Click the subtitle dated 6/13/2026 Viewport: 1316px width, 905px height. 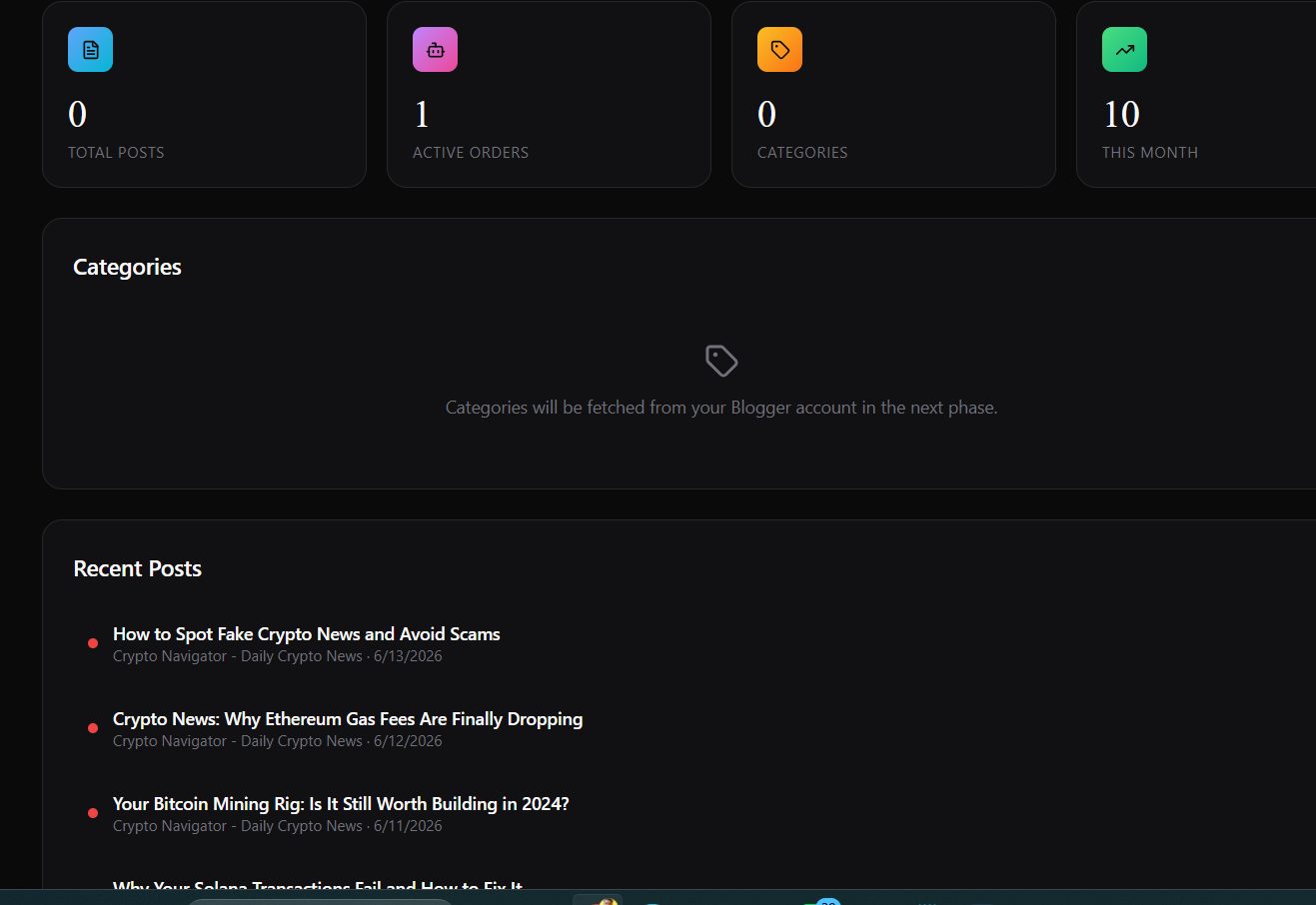pos(277,656)
